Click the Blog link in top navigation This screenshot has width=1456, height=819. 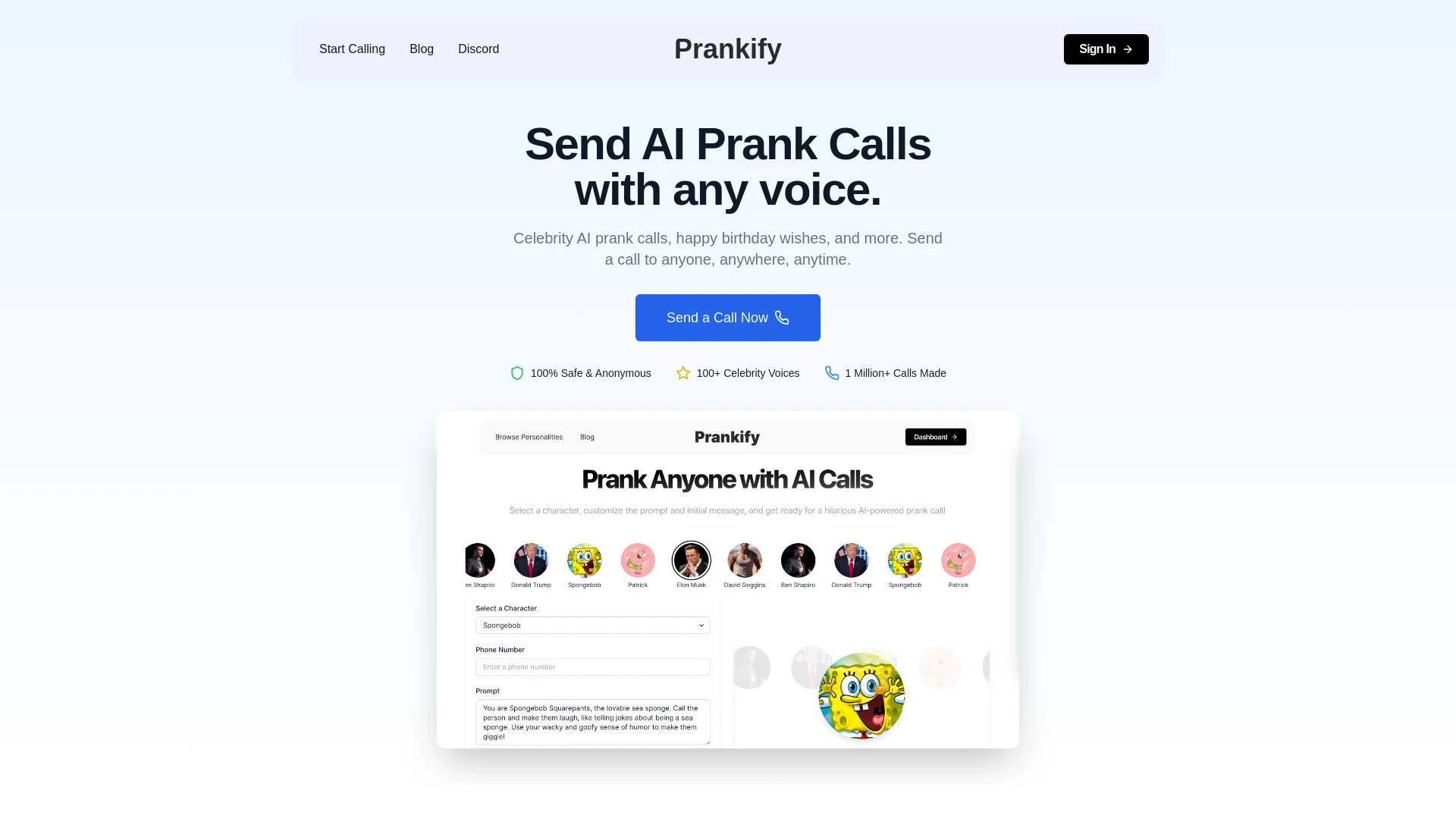(421, 48)
